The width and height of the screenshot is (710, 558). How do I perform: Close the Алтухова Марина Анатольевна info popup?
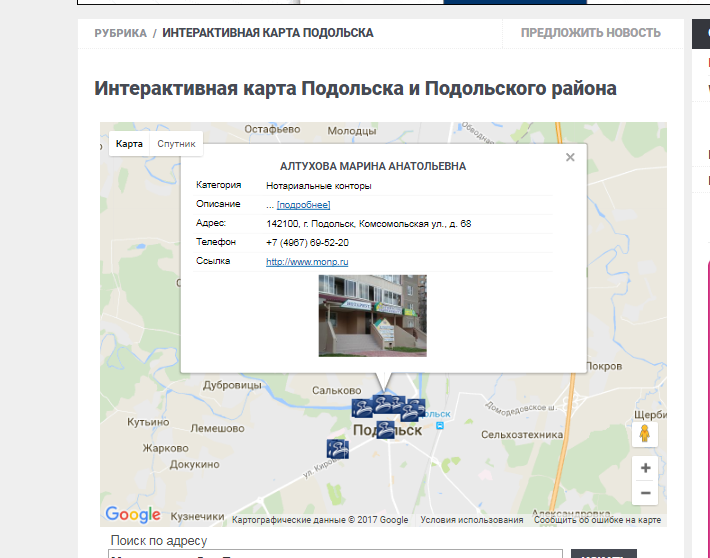[570, 157]
